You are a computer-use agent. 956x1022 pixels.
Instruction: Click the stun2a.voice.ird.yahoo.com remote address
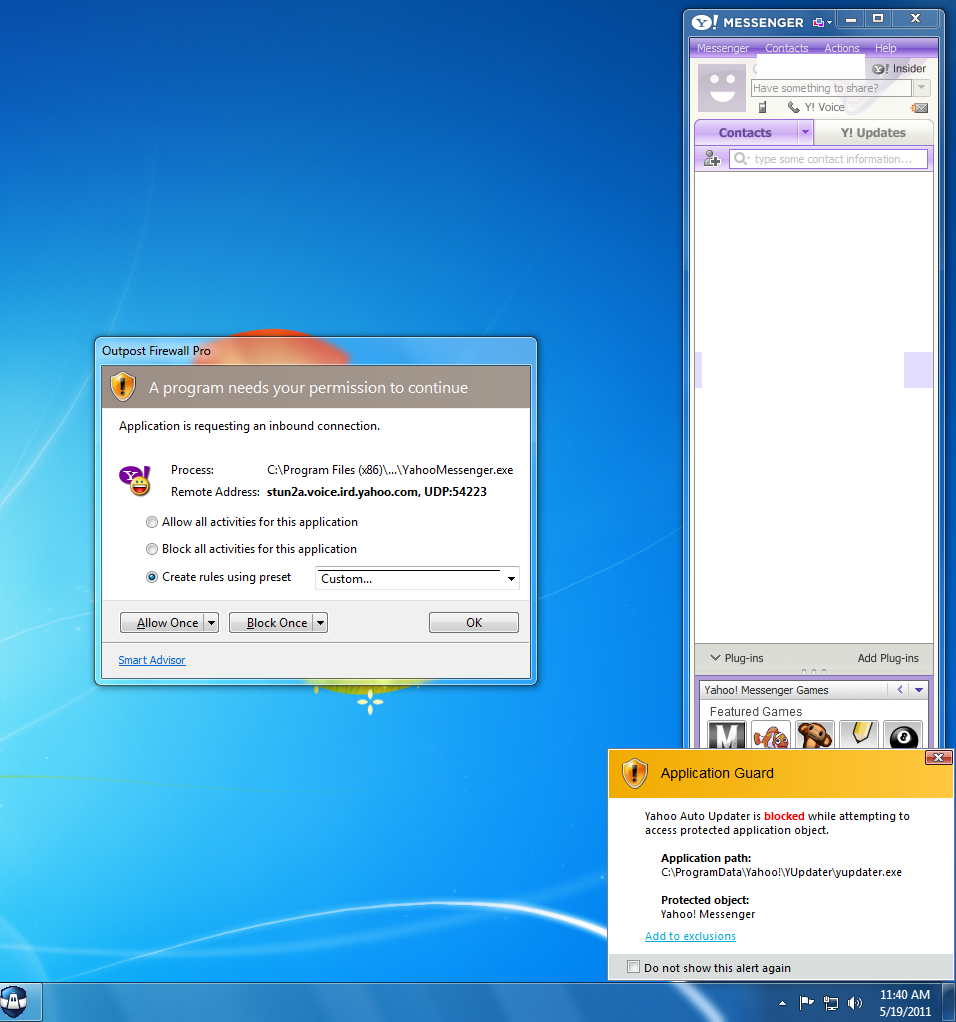pos(376,492)
